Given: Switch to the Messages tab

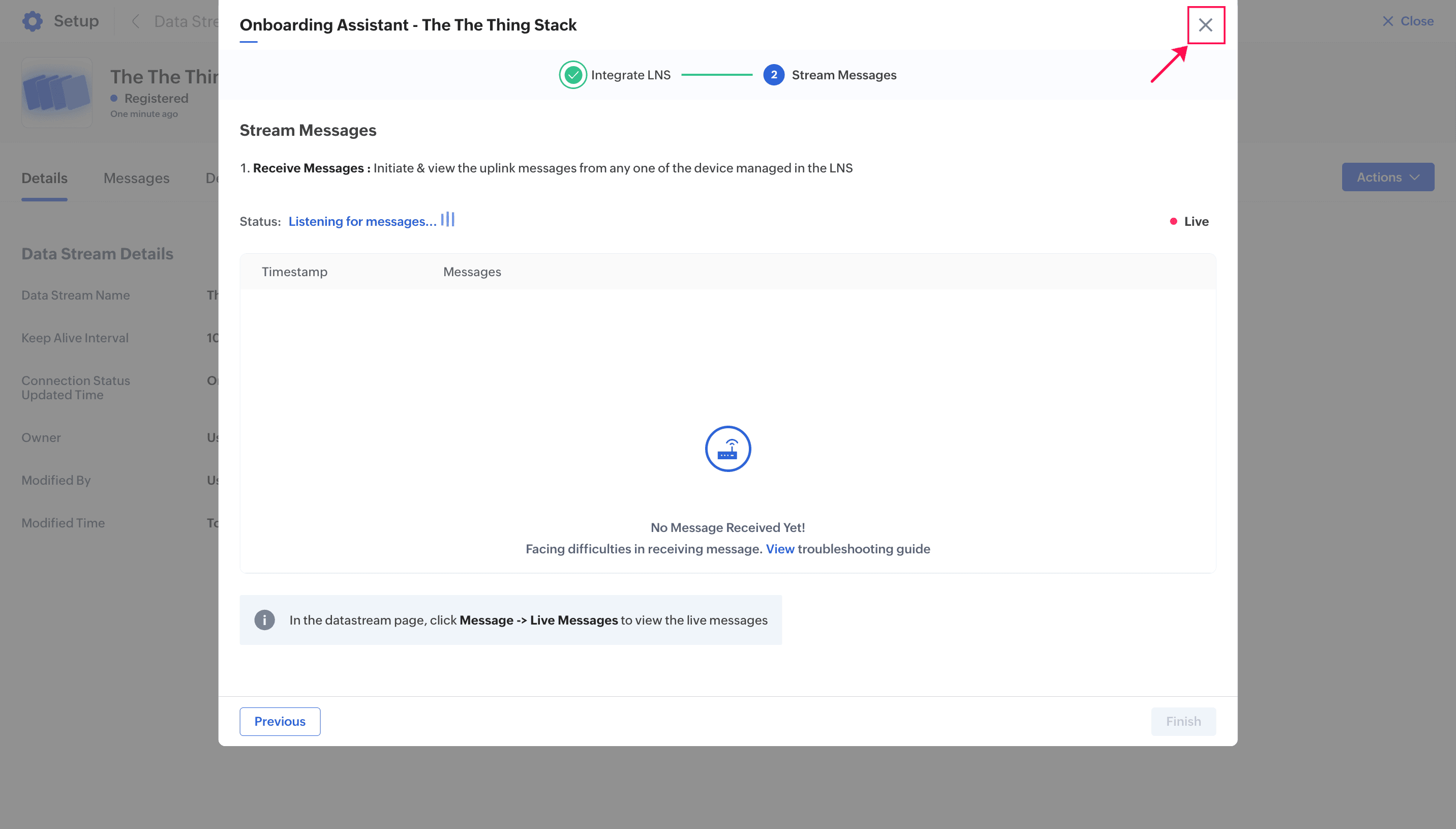Looking at the screenshot, I should [136, 177].
